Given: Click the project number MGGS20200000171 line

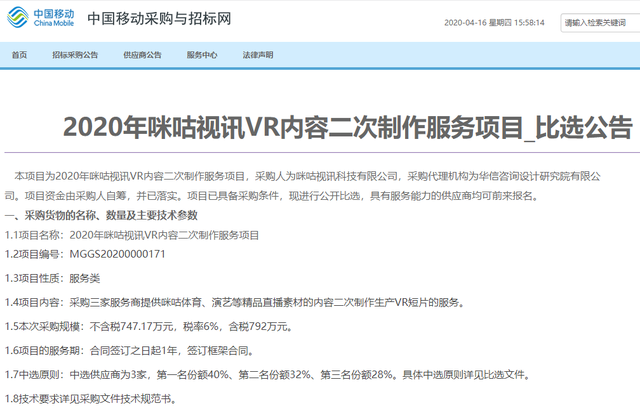Looking at the screenshot, I should (x=85, y=254).
